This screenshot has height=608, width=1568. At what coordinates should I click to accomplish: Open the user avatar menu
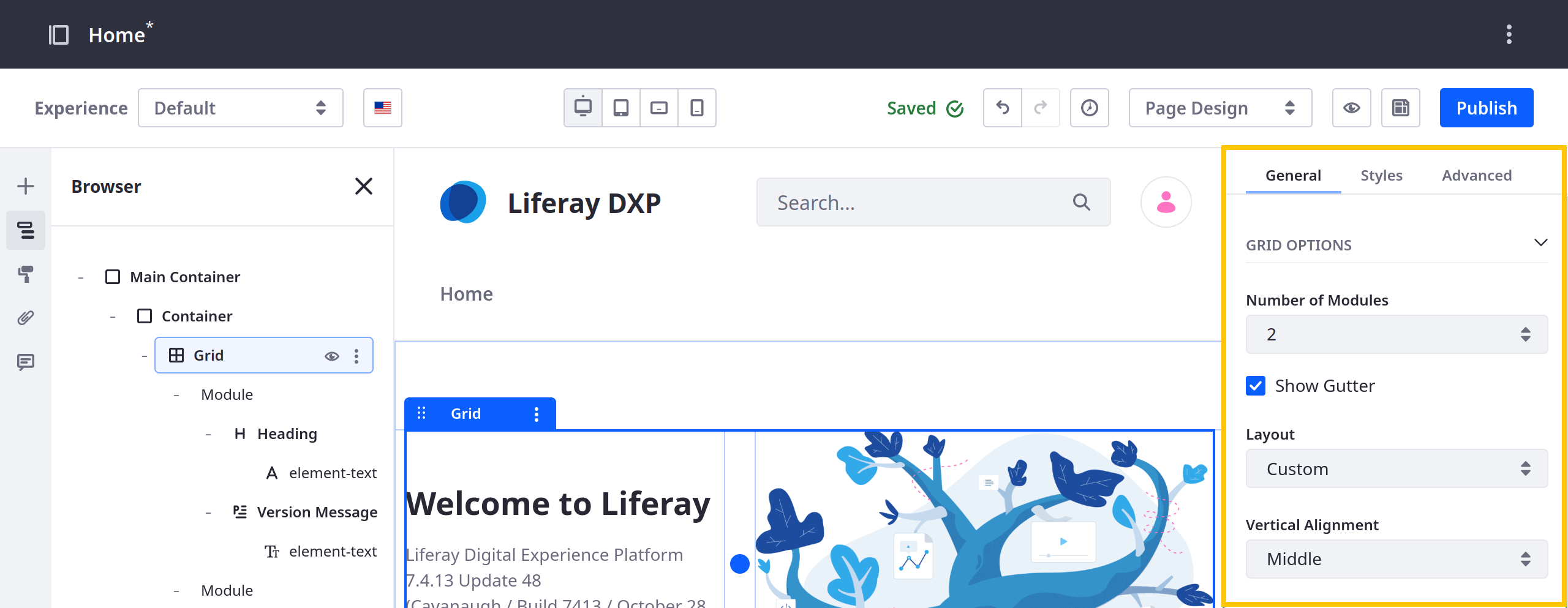[x=1166, y=202]
